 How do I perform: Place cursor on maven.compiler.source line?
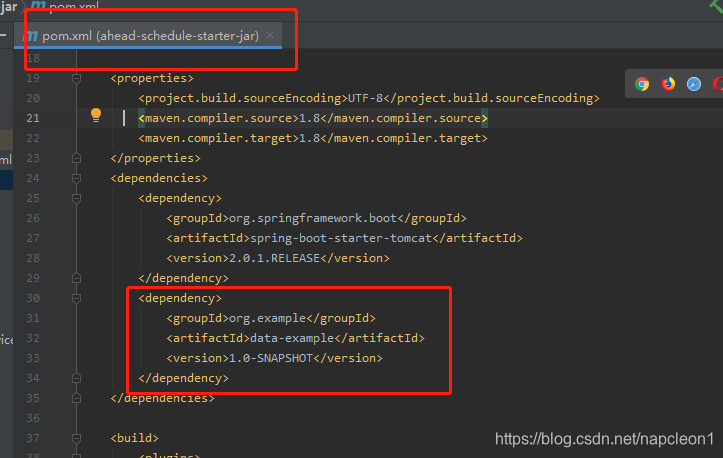313,119
